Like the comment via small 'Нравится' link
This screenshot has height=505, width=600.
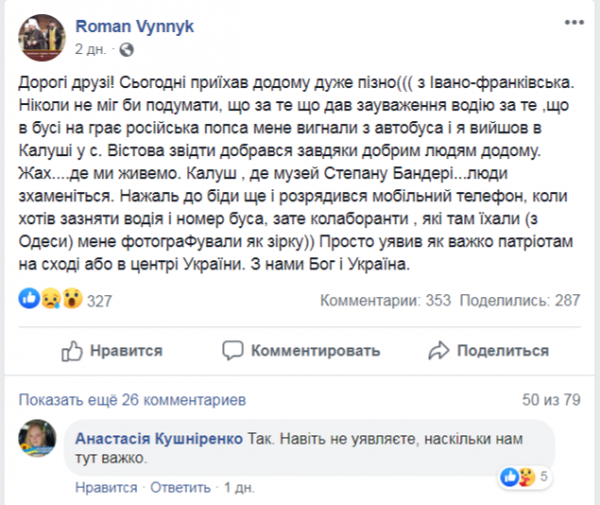[107, 487]
